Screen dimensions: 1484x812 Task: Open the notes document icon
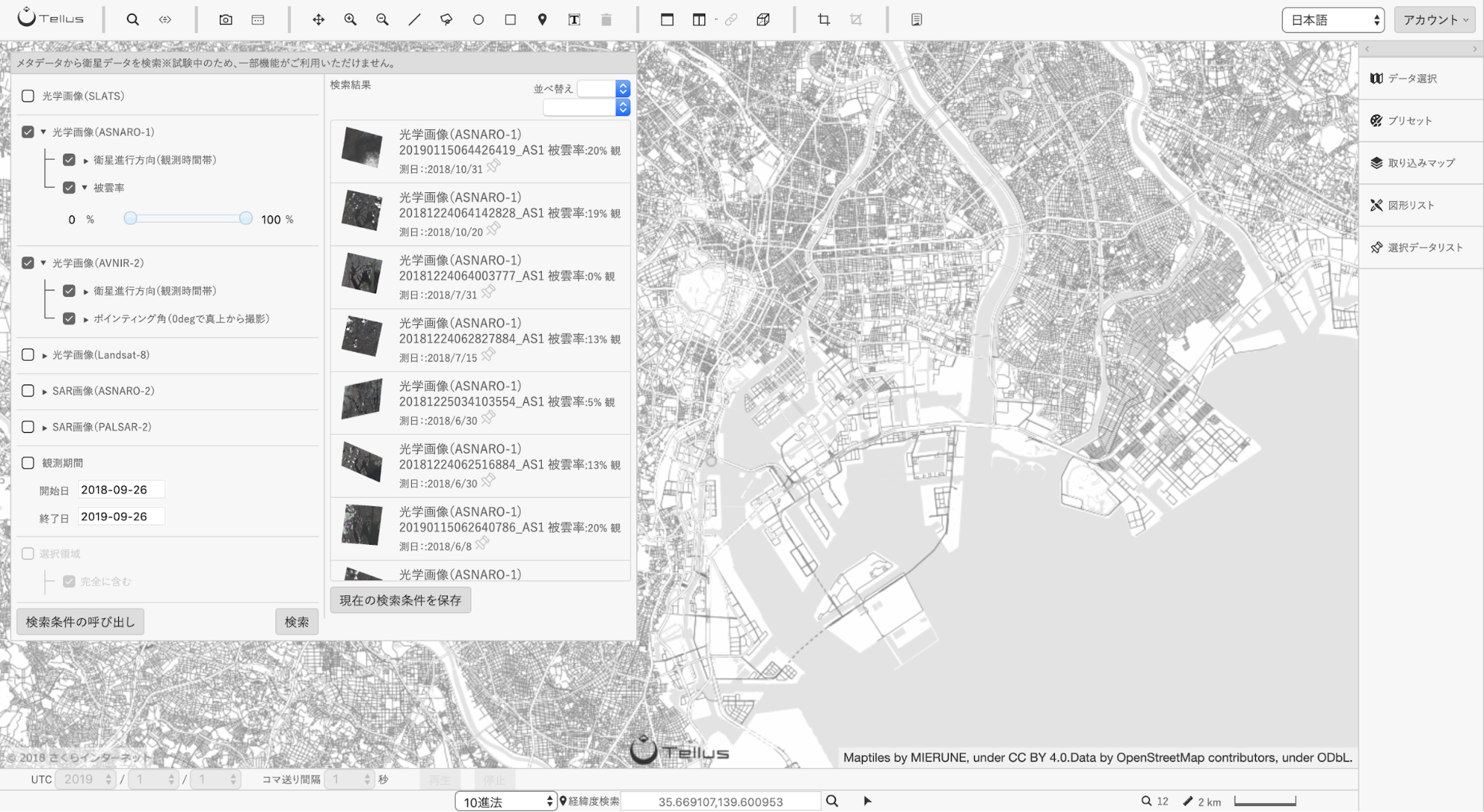tap(917, 19)
